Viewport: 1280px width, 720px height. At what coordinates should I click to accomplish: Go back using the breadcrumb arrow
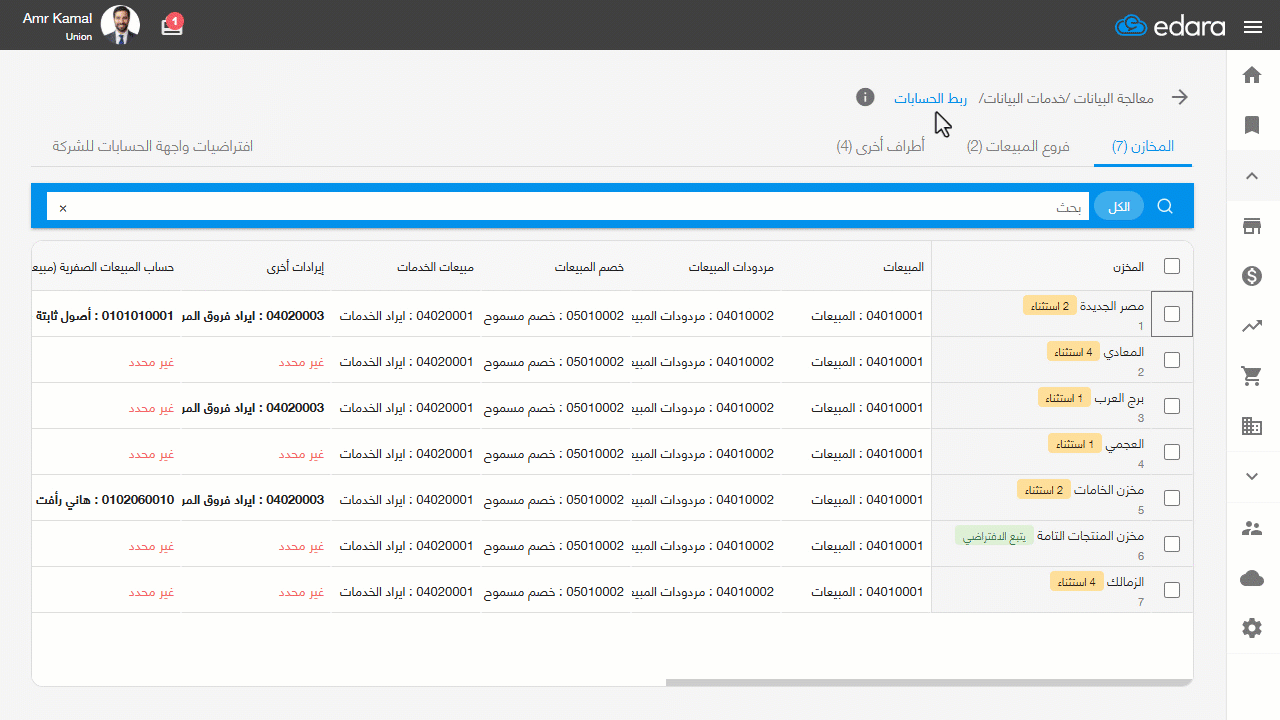point(1180,98)
